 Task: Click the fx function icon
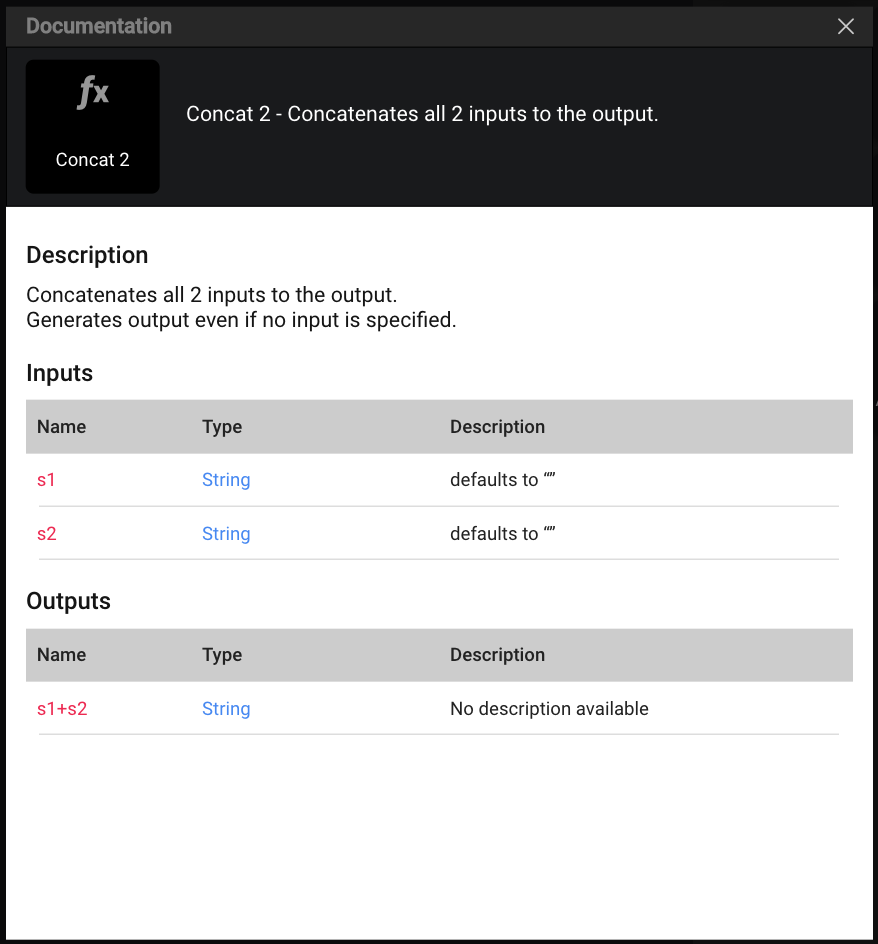click(x=93, y=94)
